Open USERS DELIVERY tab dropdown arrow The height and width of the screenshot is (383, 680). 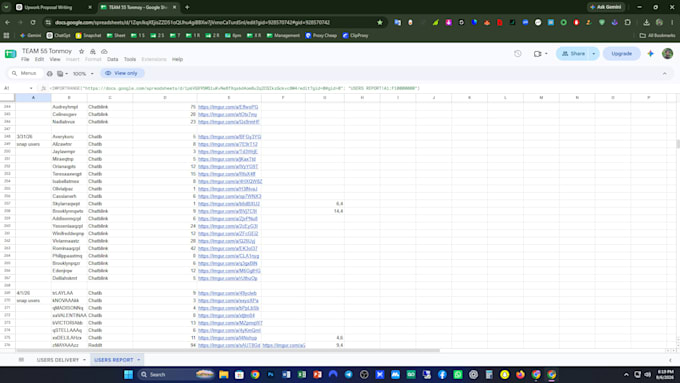84,360
